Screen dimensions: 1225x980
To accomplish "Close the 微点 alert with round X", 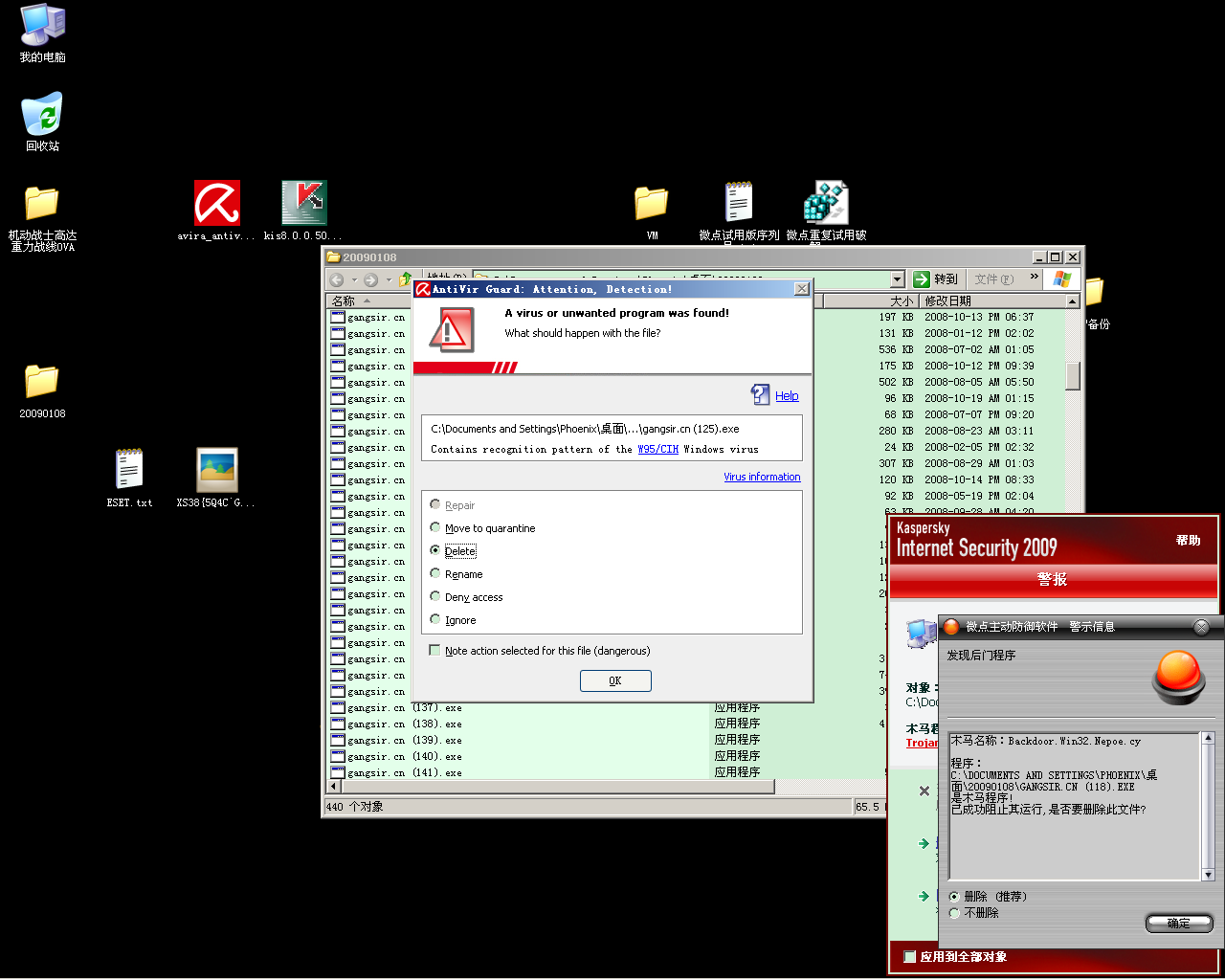I will [x=1202, y=627].
